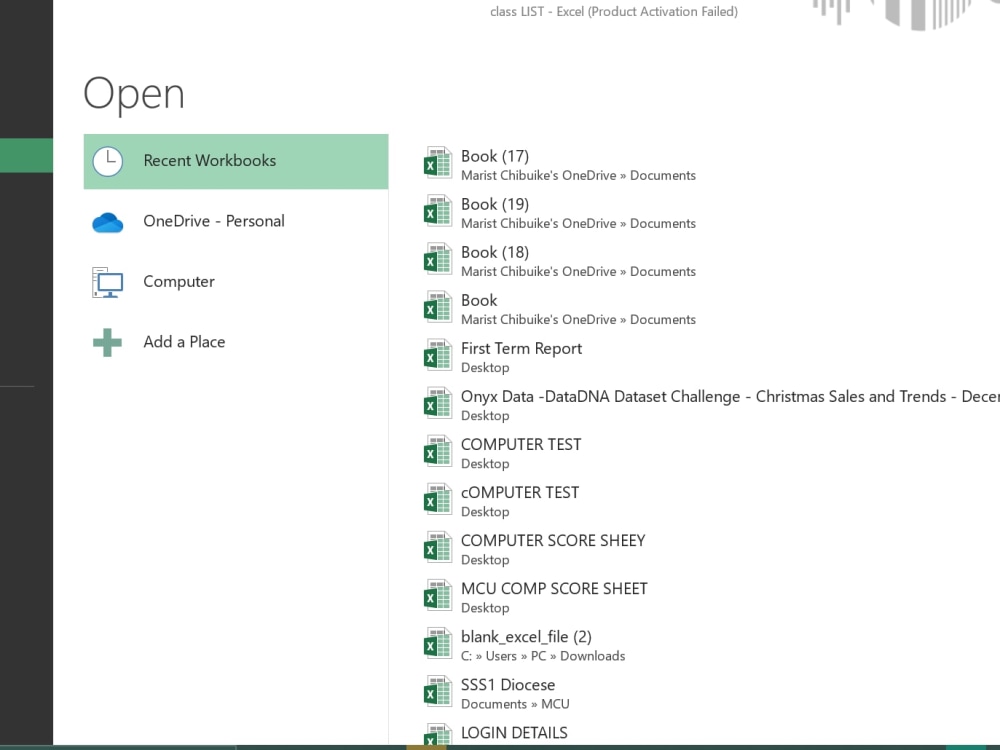Click the Excel icon for blank_excel_file (2)
This screenshot has width=1000, height=750.
tap(438, 643)
